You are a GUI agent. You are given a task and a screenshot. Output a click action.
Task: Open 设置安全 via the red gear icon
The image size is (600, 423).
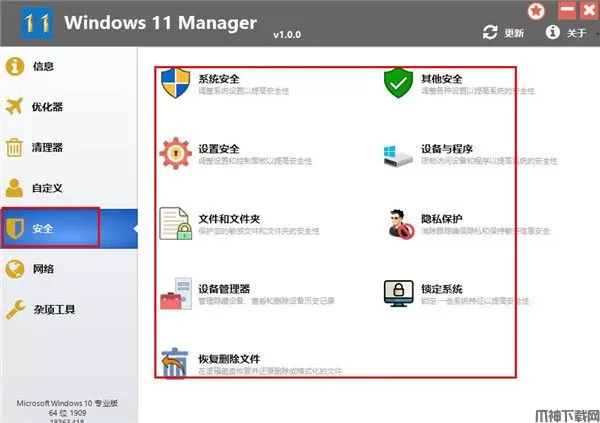176,153
